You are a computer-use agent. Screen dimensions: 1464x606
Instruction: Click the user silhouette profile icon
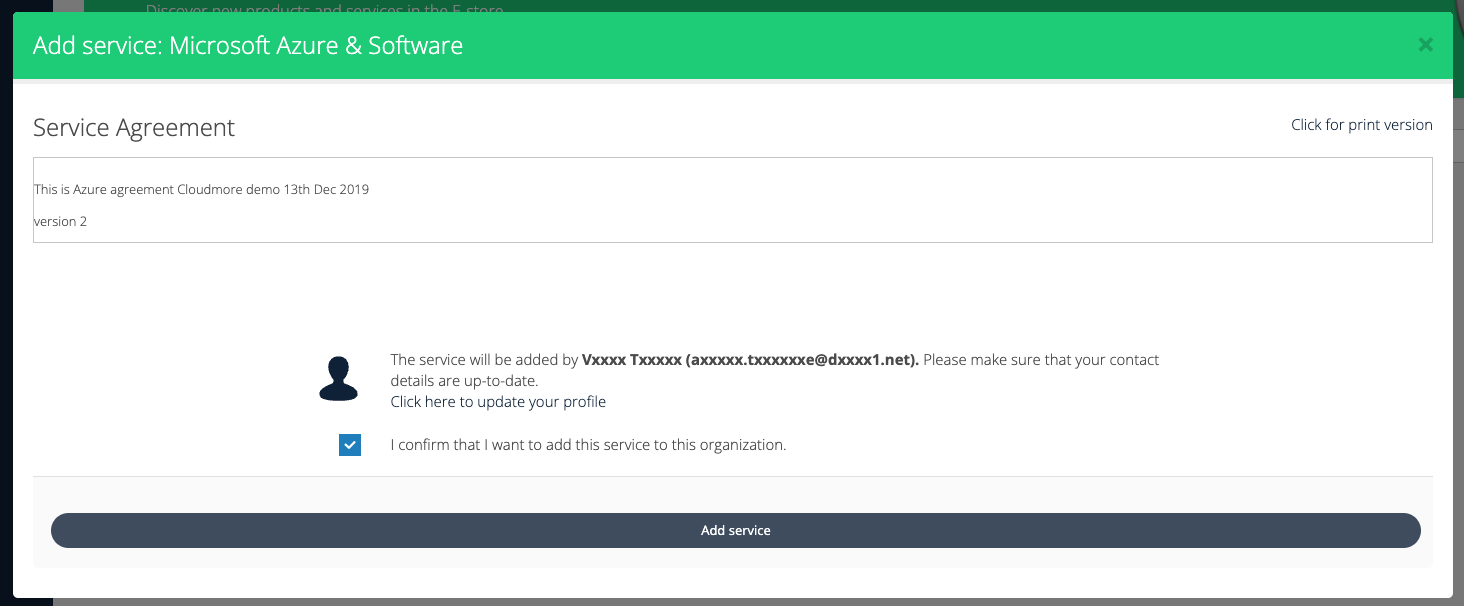point(338,379)
